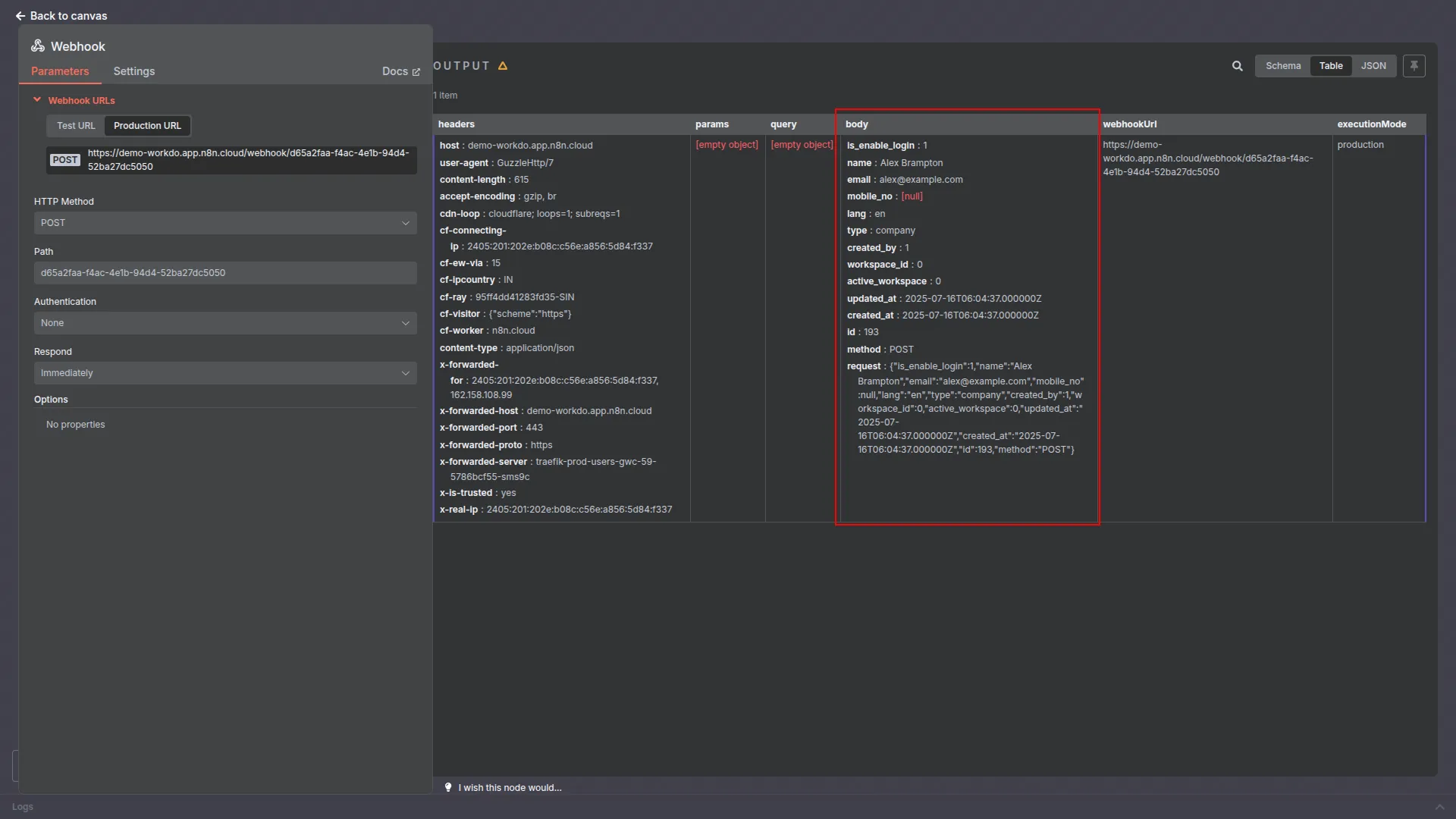1456x819 pixels.
Task: Collapse the Webhook URLs section
Action: coord(37,100)
